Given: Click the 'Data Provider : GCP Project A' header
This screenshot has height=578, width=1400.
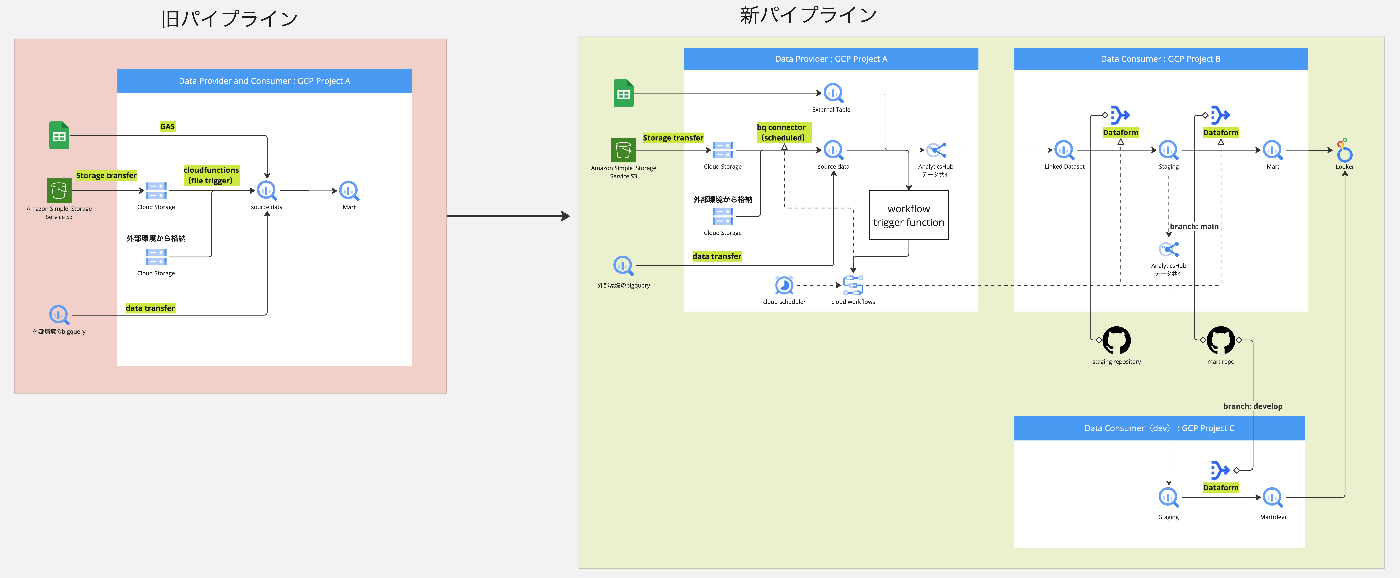Looking at the screenshot, I should point(831,59).
